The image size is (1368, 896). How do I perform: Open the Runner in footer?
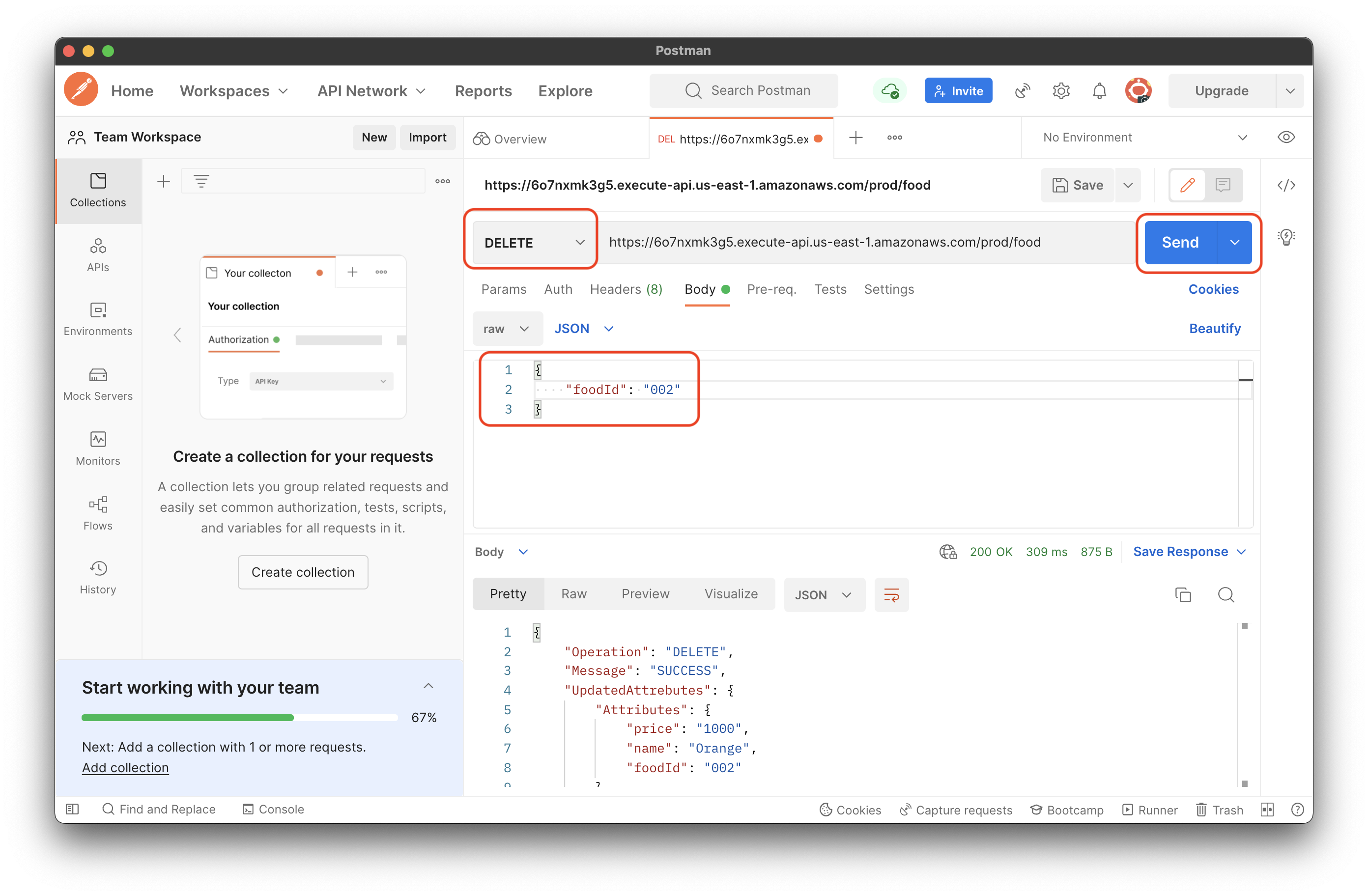click(x=1149, y=809)
